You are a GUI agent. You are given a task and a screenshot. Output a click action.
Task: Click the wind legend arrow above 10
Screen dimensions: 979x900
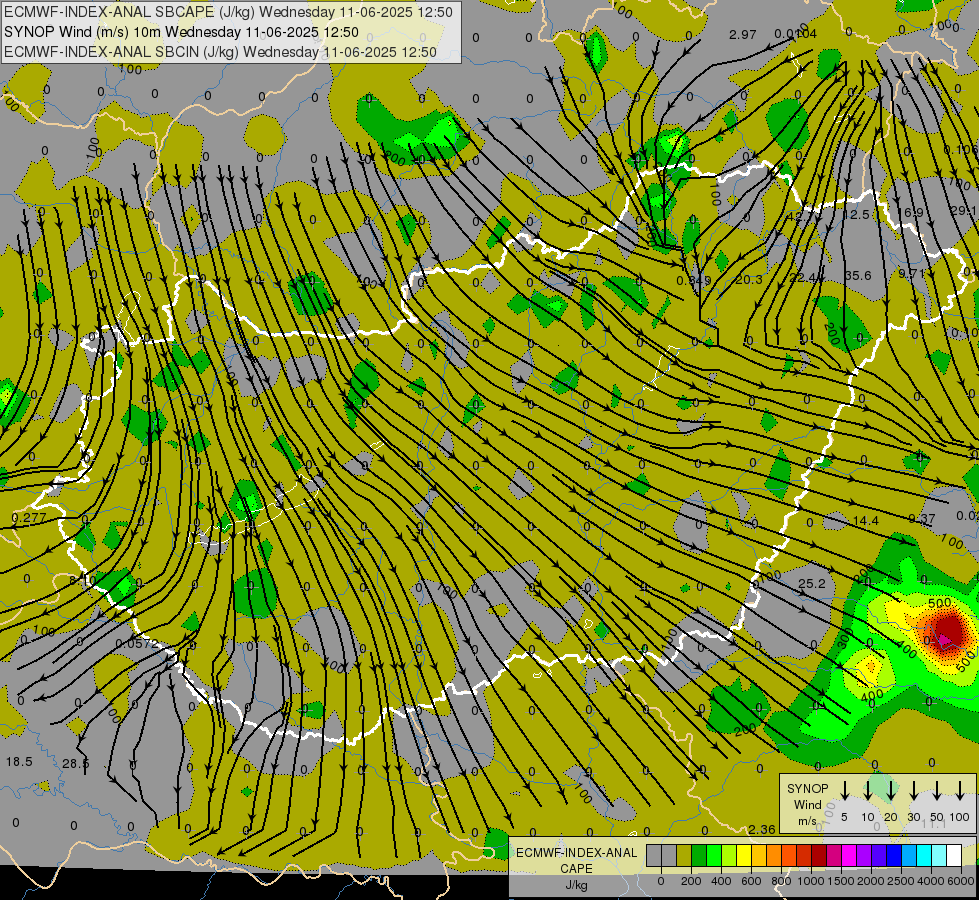coord(868,790)
